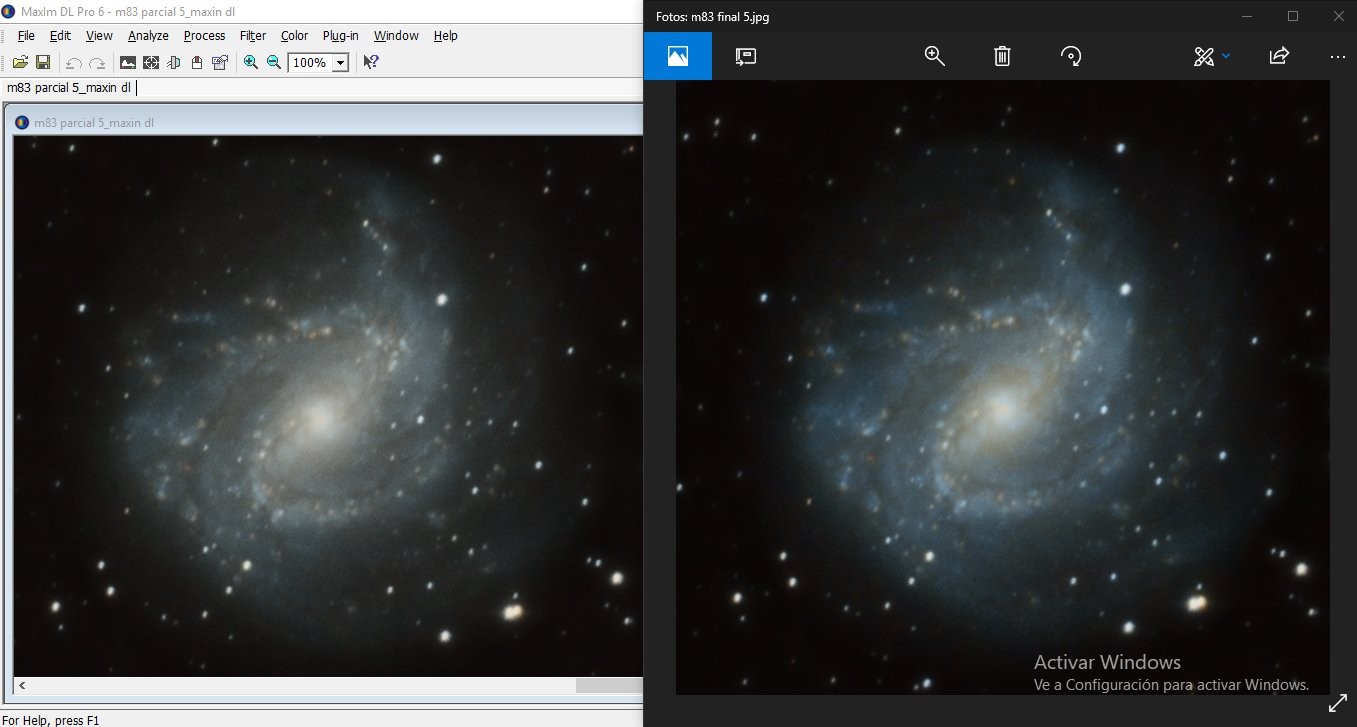Open the Help menu in MaxIm DL

445,35
